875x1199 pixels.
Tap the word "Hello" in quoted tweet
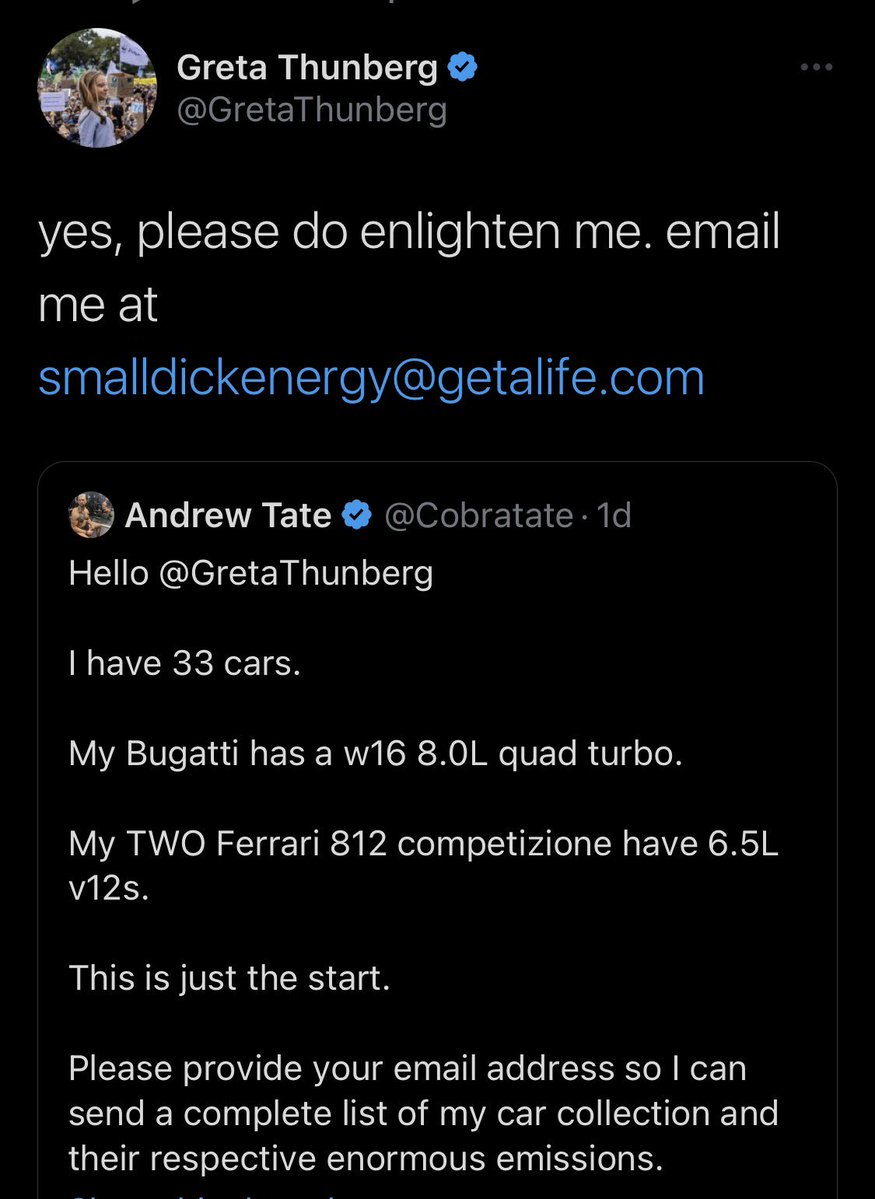pyautogui.click(x=108, y=573)
